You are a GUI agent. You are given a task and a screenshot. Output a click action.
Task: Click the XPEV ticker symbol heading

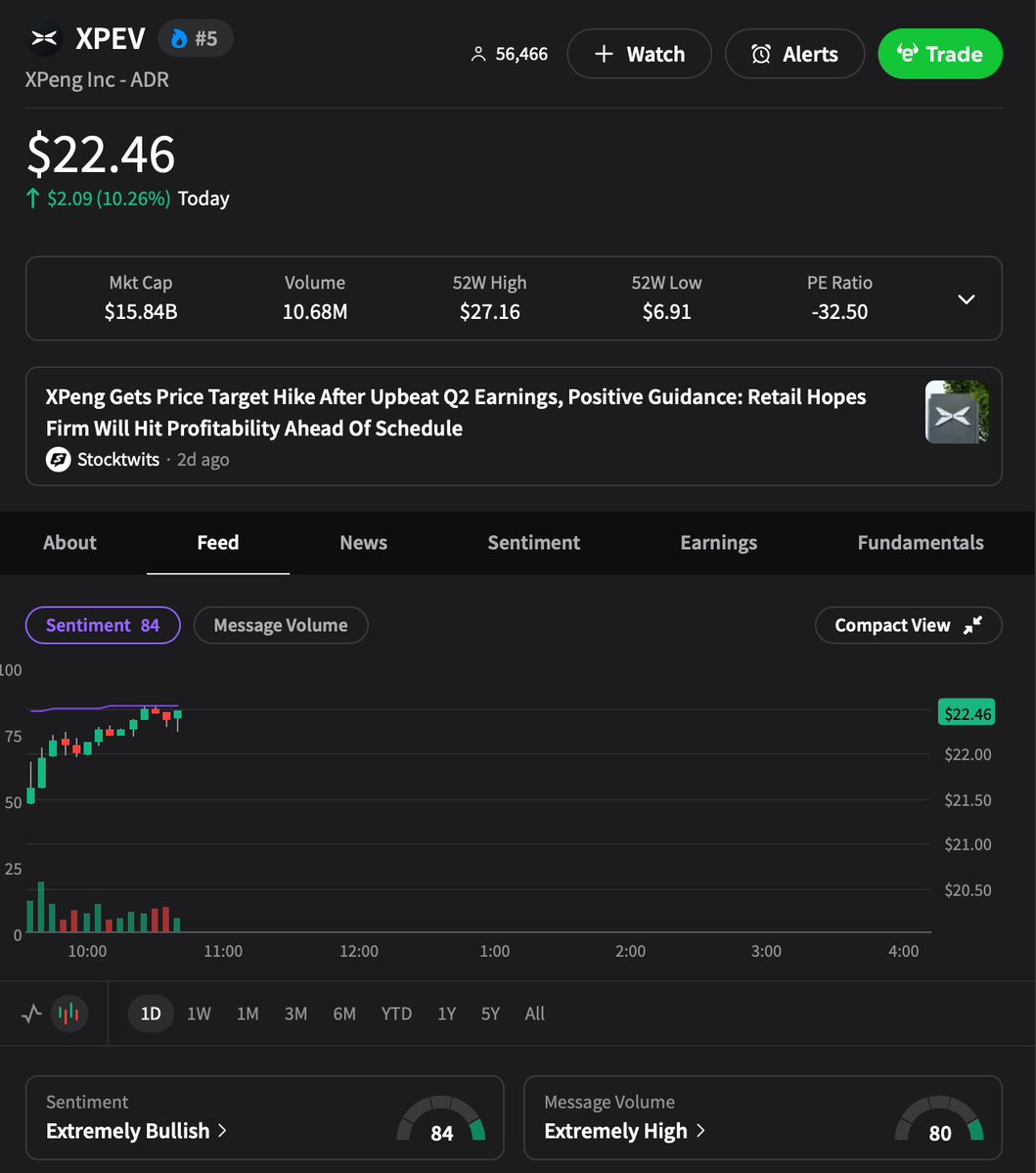pyautogui.click(x=110, y=39)
